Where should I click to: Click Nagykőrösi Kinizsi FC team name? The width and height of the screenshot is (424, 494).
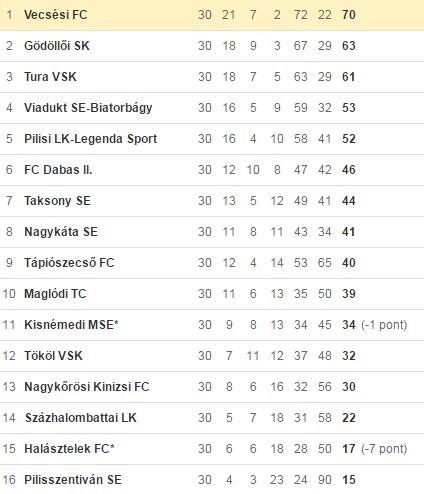tap(87, 387)
